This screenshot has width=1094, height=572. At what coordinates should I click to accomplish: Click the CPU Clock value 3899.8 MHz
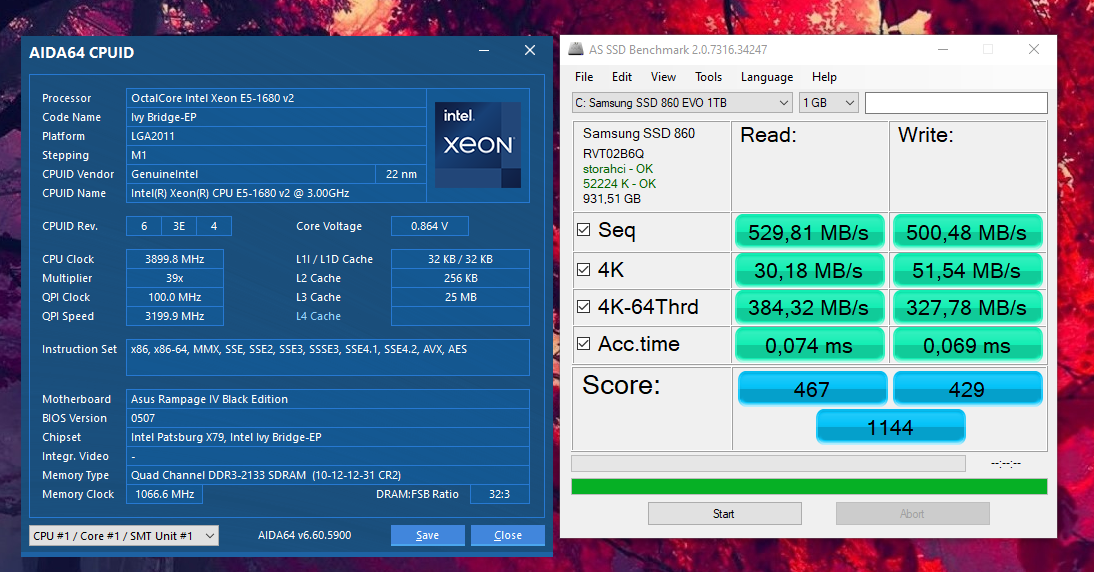point(174,259)
